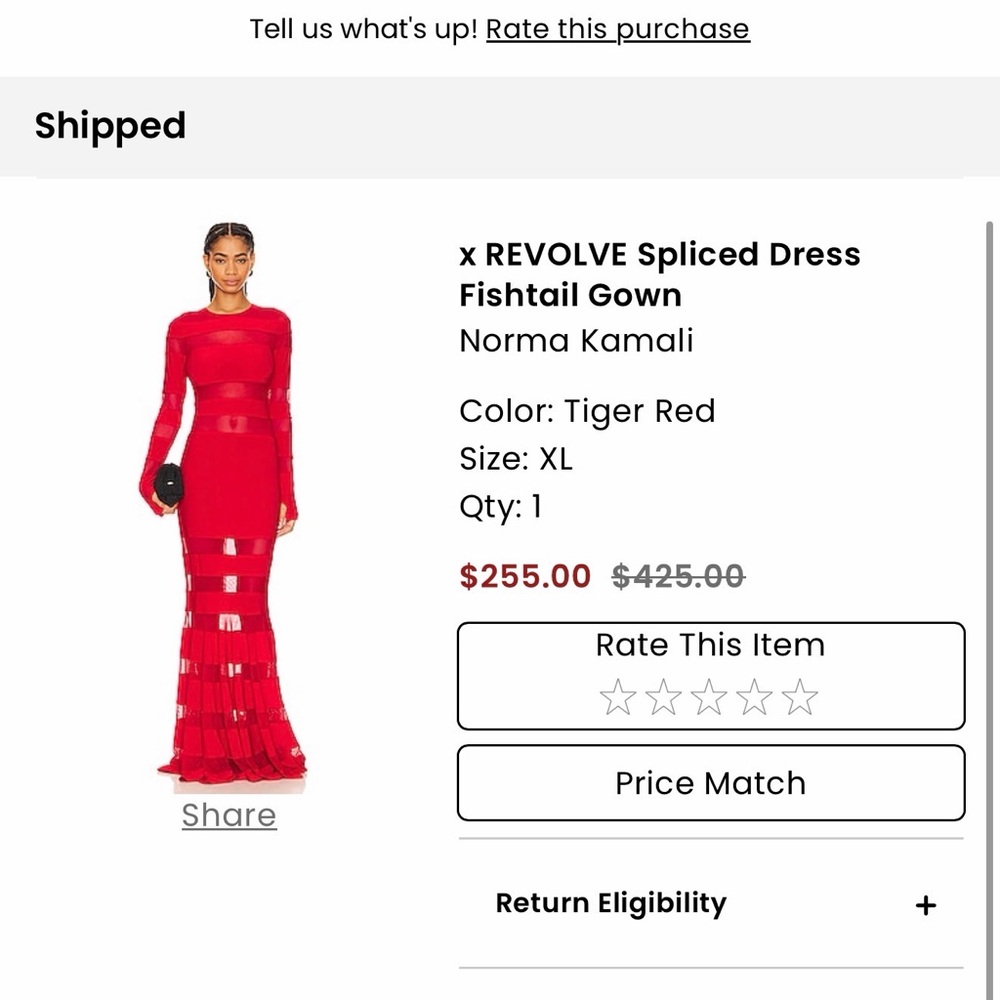This screenshot has width=1000, height=1000.
Task: Select the sale price $255.00
Action: (x=523, y=576)
